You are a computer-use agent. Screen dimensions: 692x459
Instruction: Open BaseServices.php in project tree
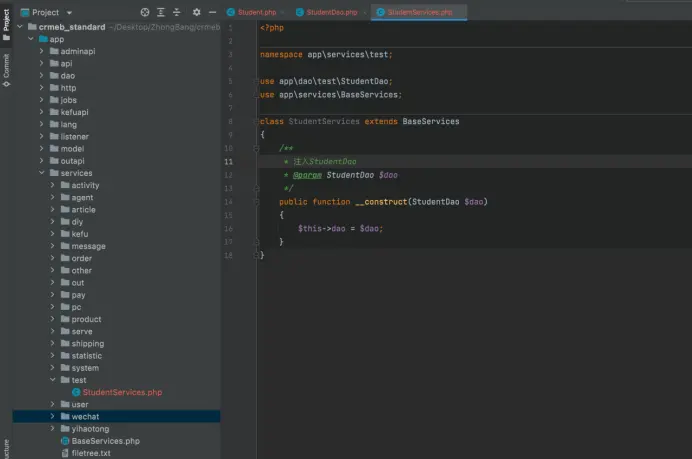point(105,440)
